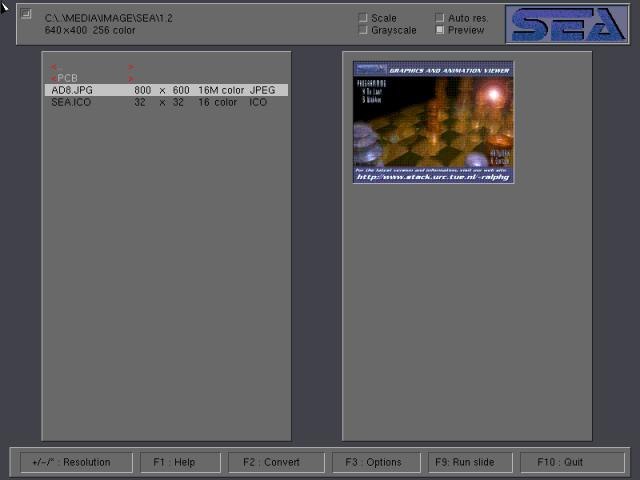
Task: Click the +/-/* Resolution button
Action: 76,462
